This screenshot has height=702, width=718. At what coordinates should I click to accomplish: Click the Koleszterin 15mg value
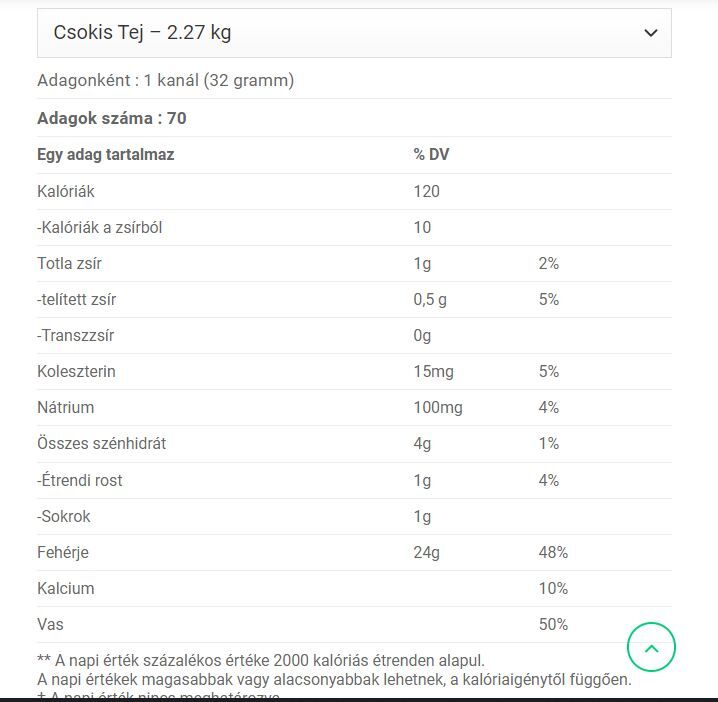[x=434, y=371]
